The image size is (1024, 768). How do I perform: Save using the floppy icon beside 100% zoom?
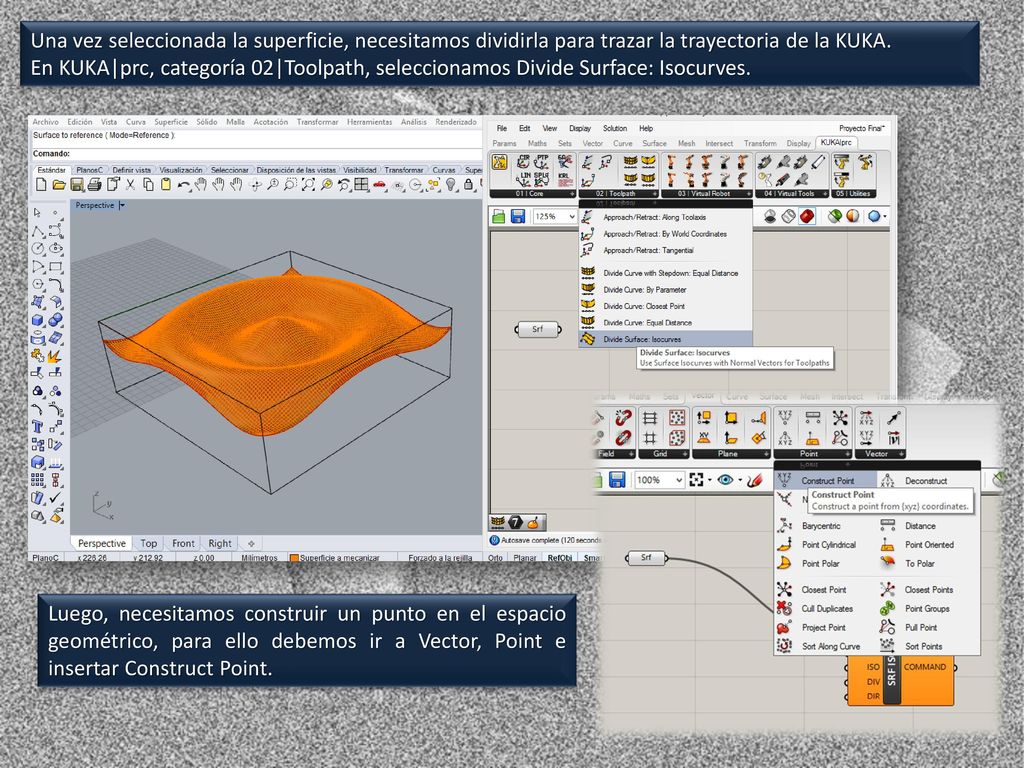coord(617,480)
